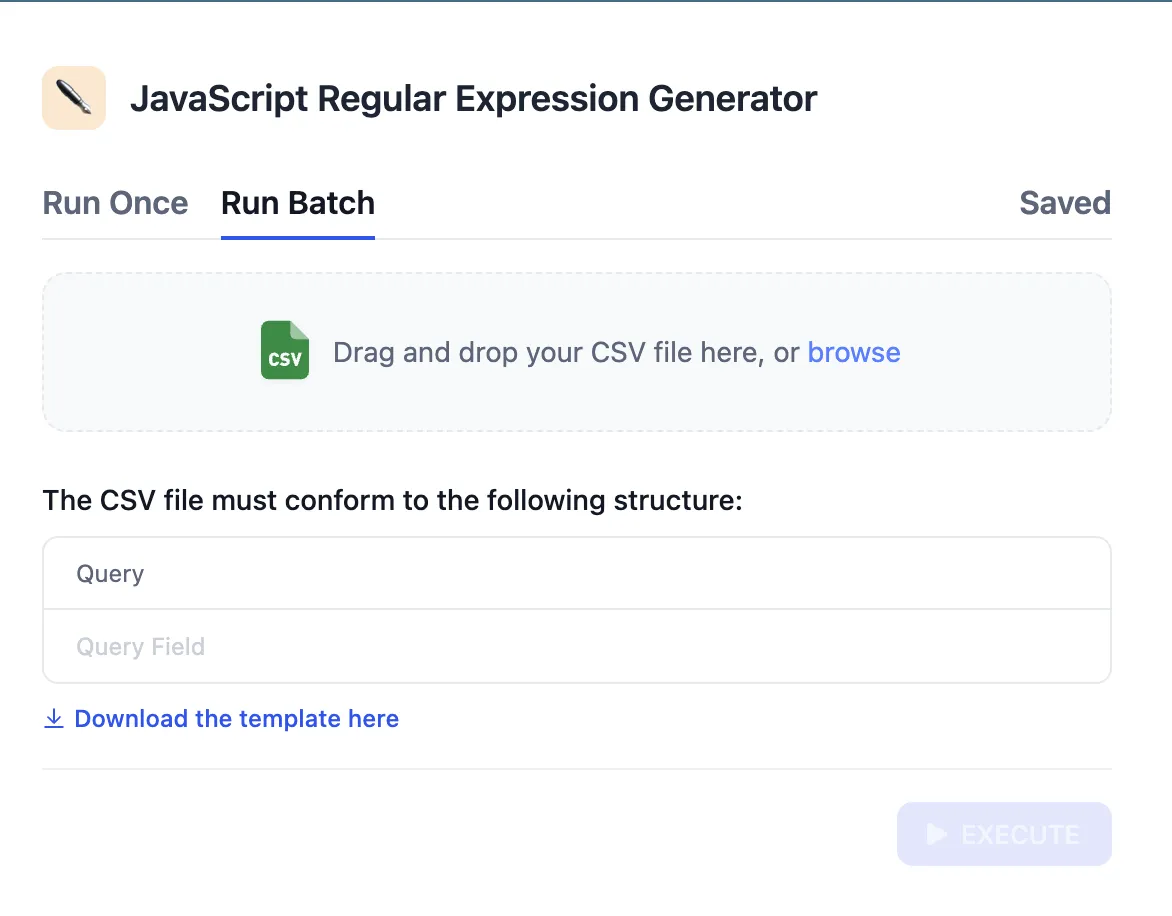1172x916 pixels.
Task: Click the pen app icon
Action: pos(74,98)
